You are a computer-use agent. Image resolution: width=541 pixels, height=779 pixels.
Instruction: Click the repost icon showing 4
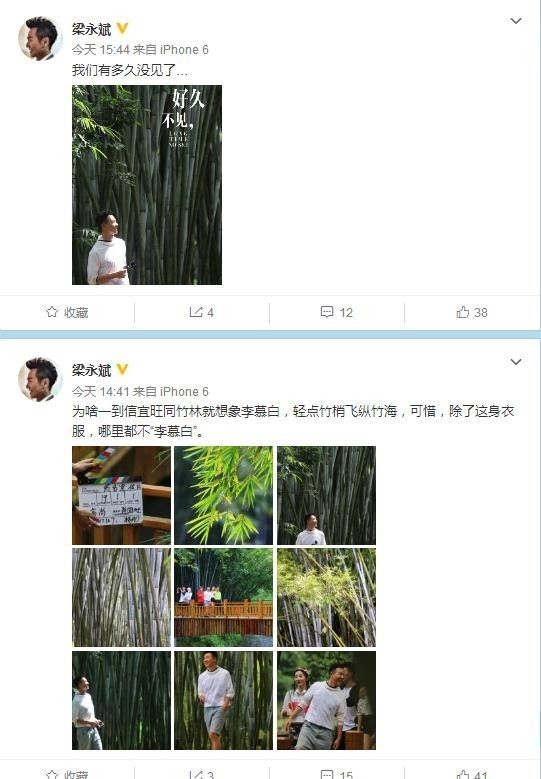coord(196,312)
